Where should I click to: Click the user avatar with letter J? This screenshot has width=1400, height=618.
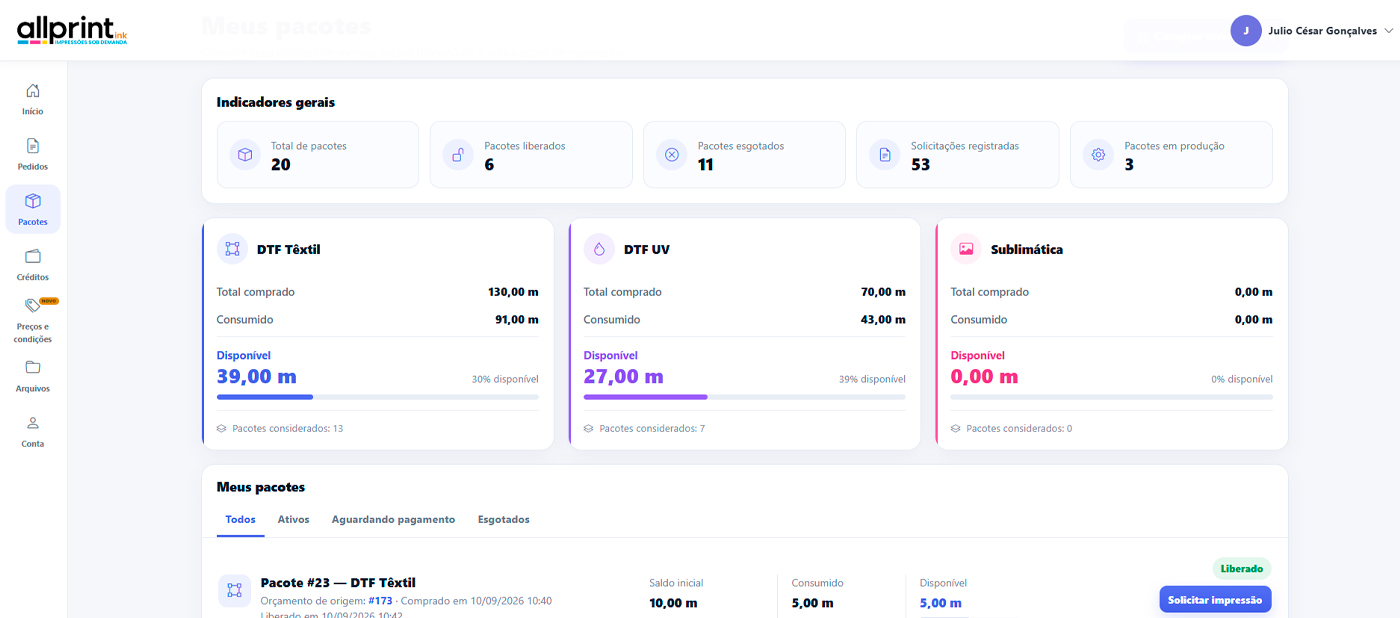point(1246,31)
